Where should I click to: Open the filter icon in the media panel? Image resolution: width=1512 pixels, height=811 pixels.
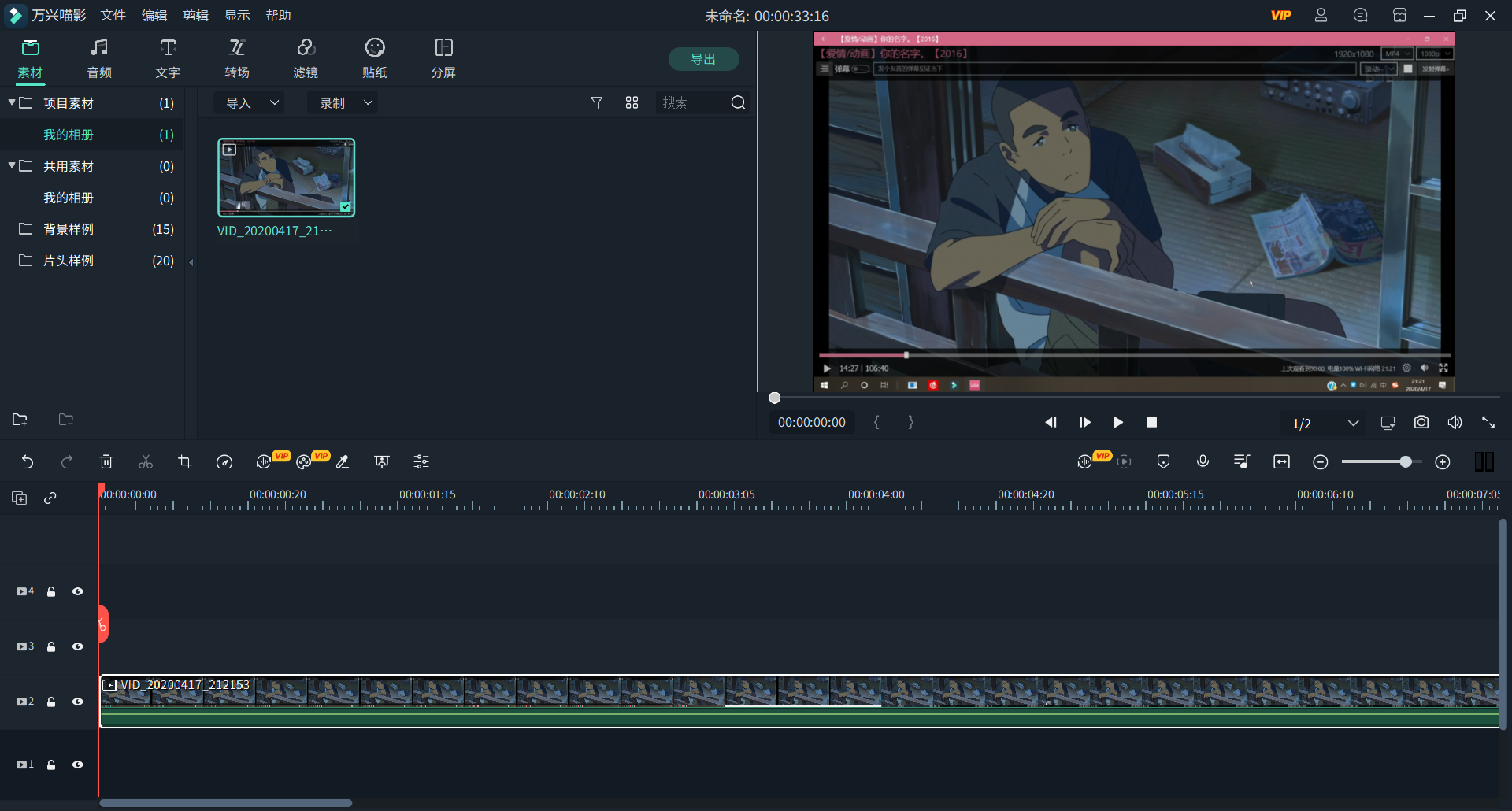[x=596, y=103]
